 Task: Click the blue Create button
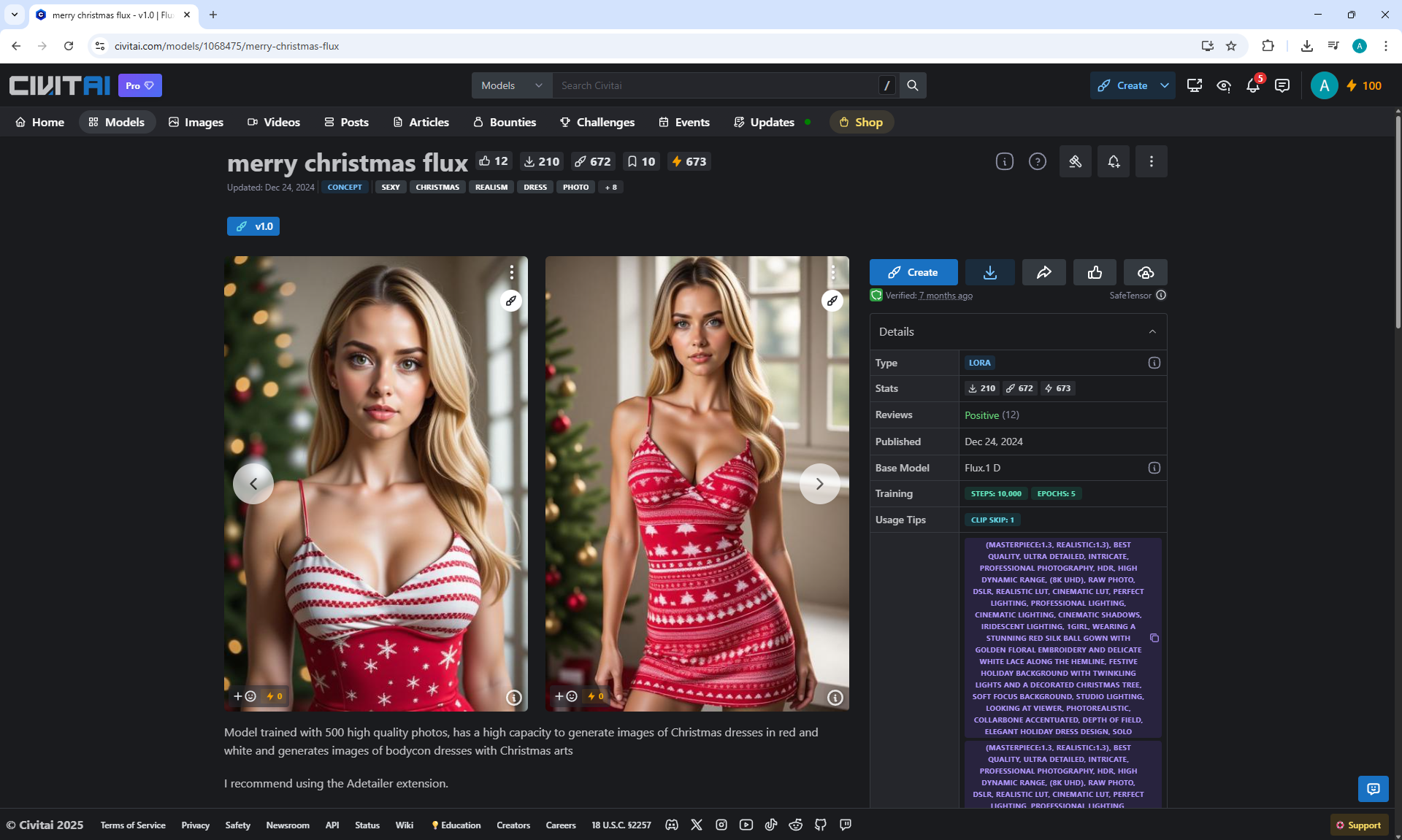[913, 272]
